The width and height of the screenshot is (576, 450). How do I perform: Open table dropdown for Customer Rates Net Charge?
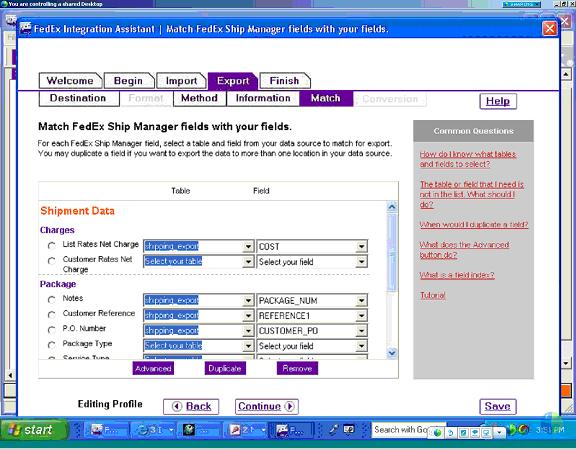click(x=248, y=262)
